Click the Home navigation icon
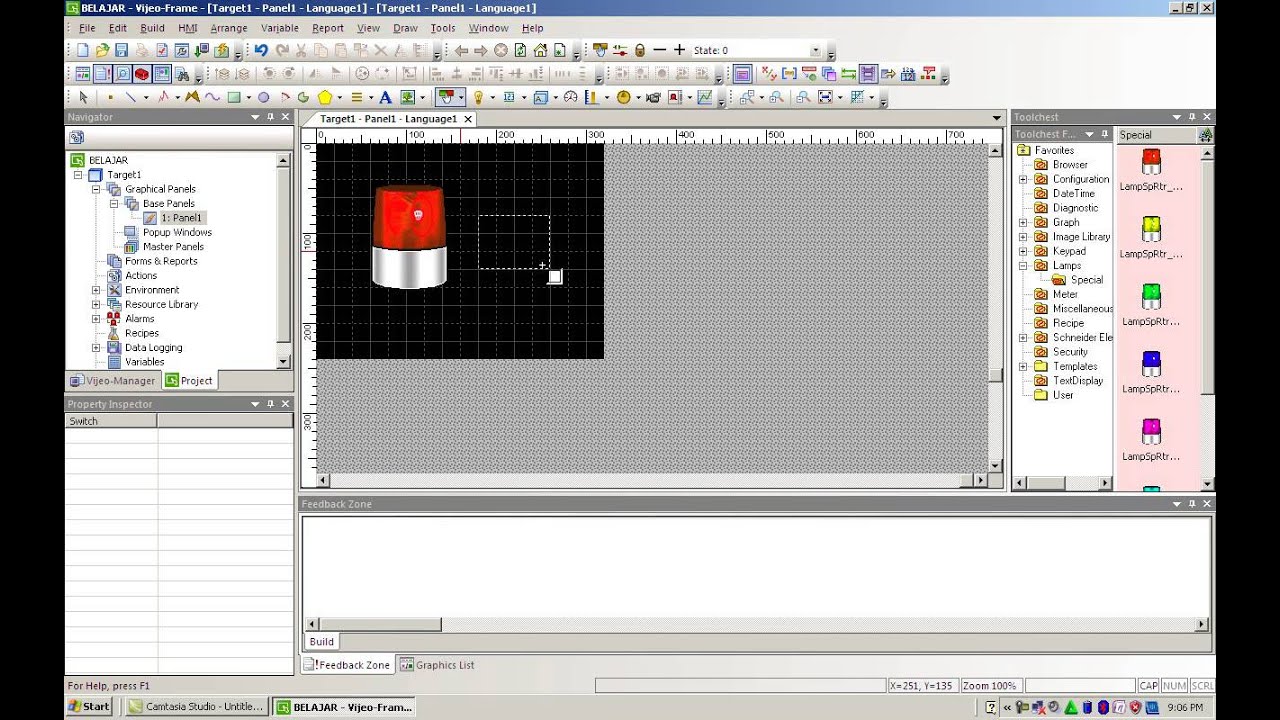The height and width of the screenshot is (720, 1280). click(x=540, y=50)
